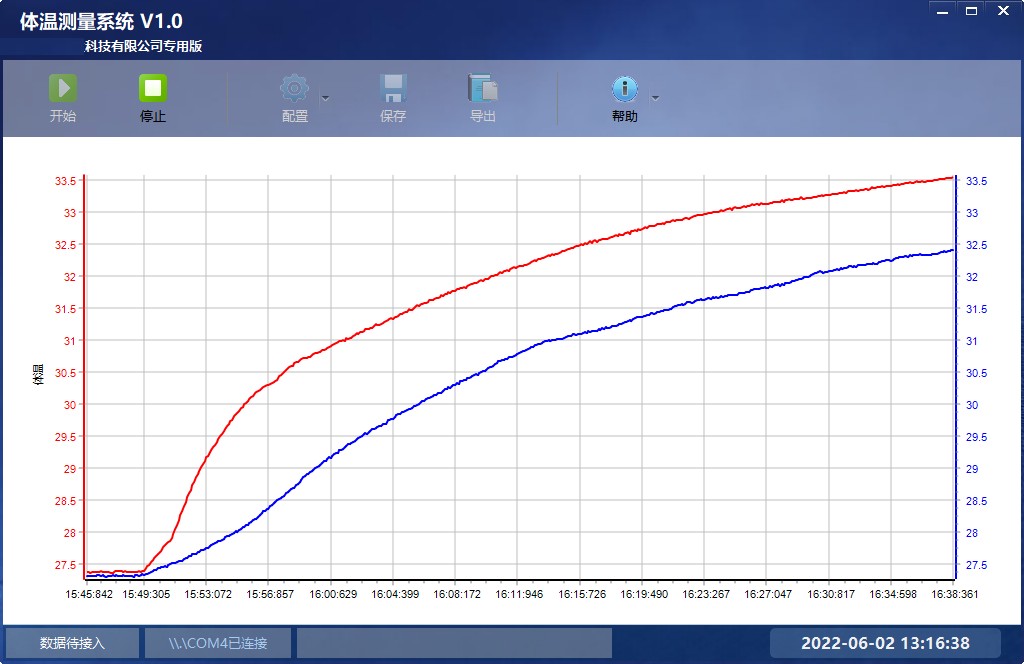
Task: Maximize the 体温测量系统 window
Action: click(x=972, y=11)
